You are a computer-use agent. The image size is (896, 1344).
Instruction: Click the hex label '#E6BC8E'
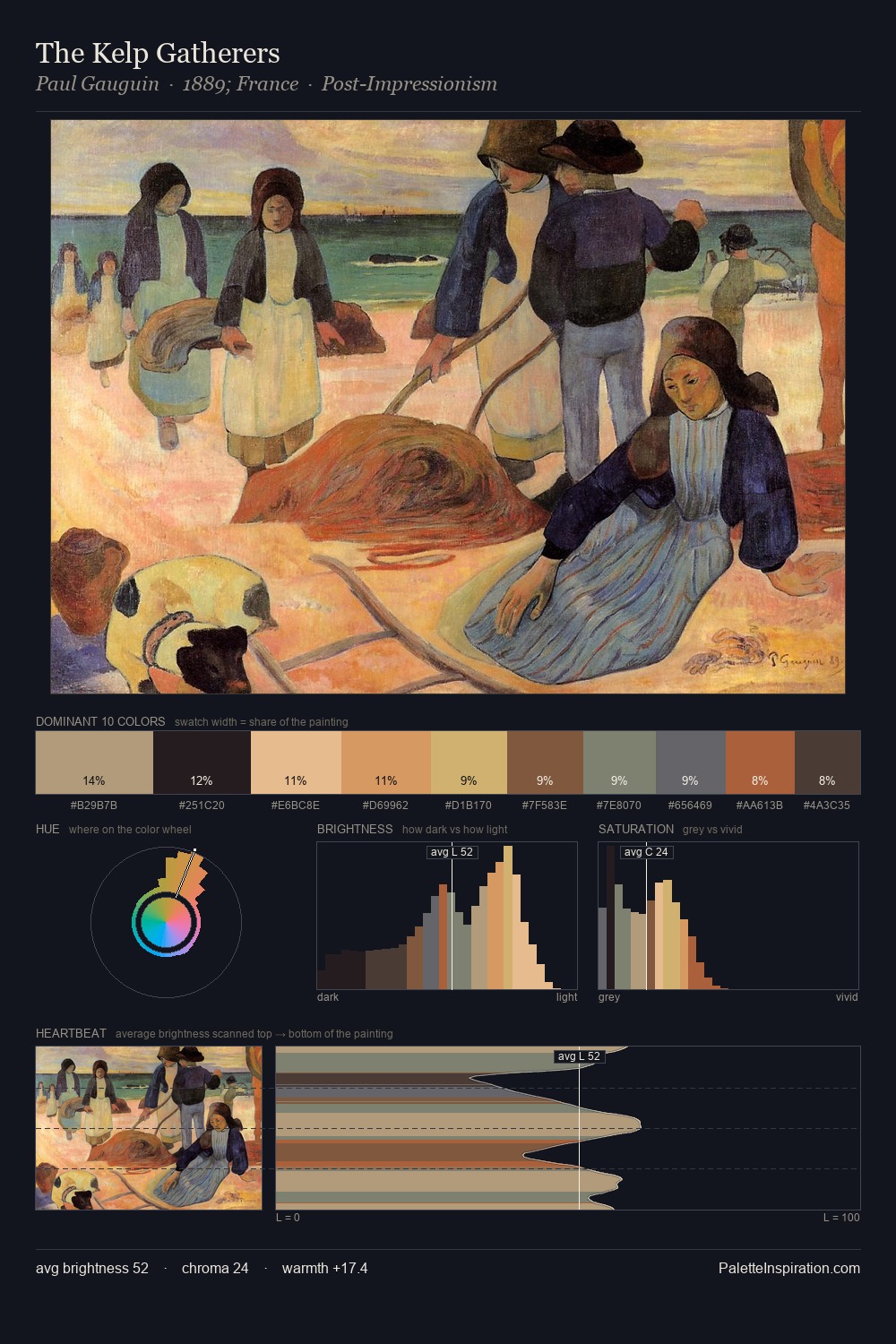coord(296,806)
